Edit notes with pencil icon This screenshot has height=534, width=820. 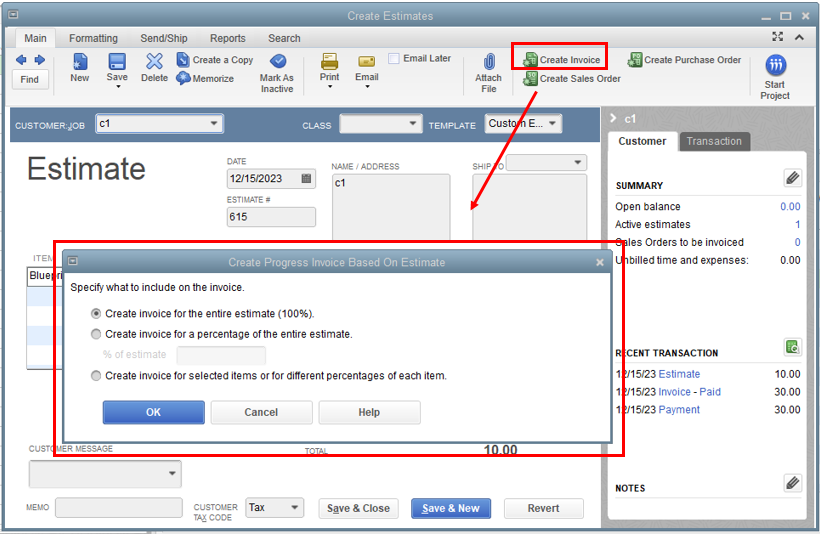click(792, 482)
